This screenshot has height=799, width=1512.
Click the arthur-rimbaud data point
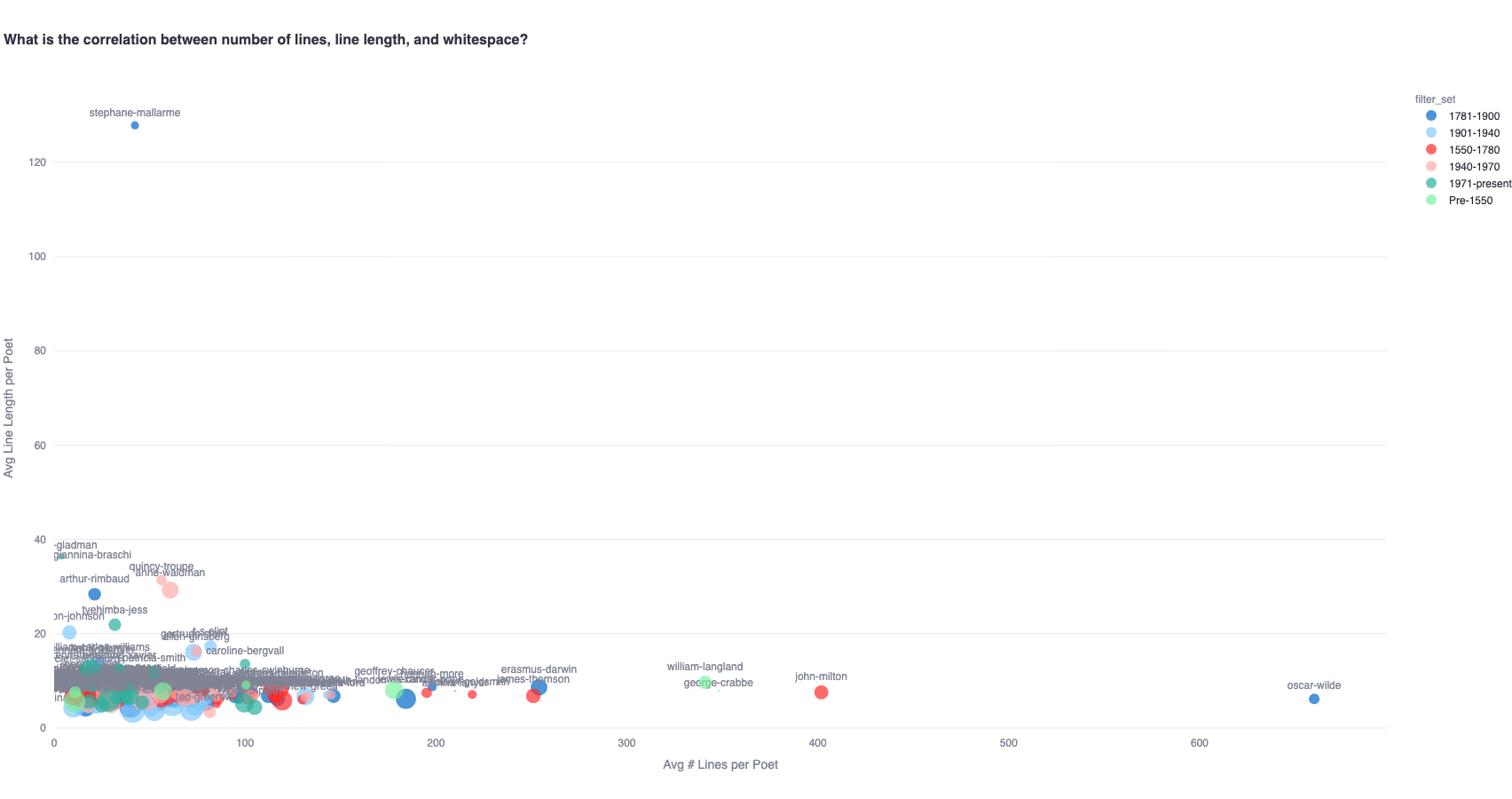(x=95, y=594)
